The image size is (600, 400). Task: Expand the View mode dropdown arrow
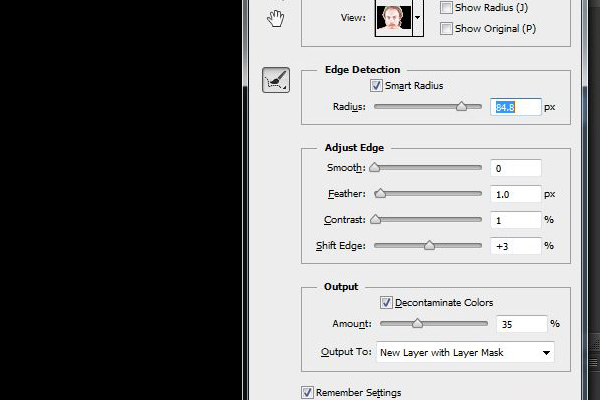418,18
